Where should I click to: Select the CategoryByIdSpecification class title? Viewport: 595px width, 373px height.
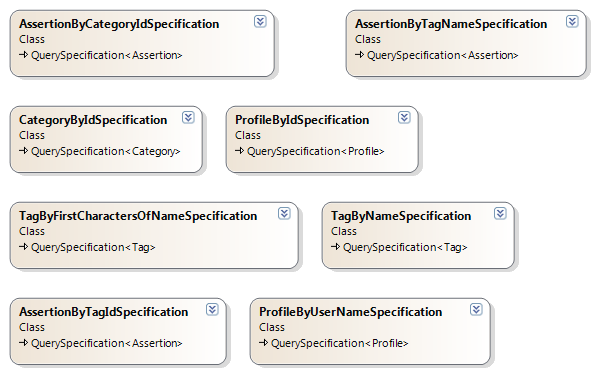[x=93, y=120]
